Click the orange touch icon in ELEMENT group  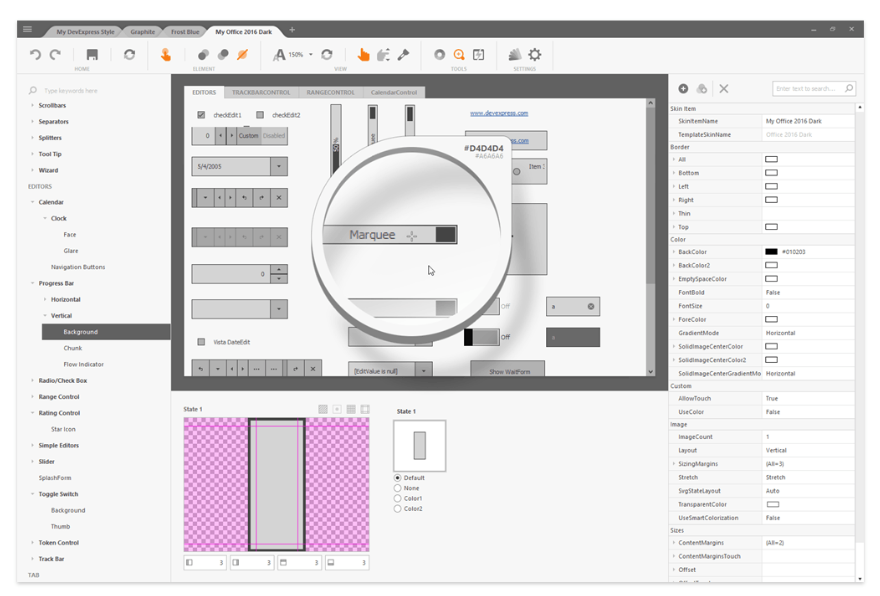pos(166,54)
